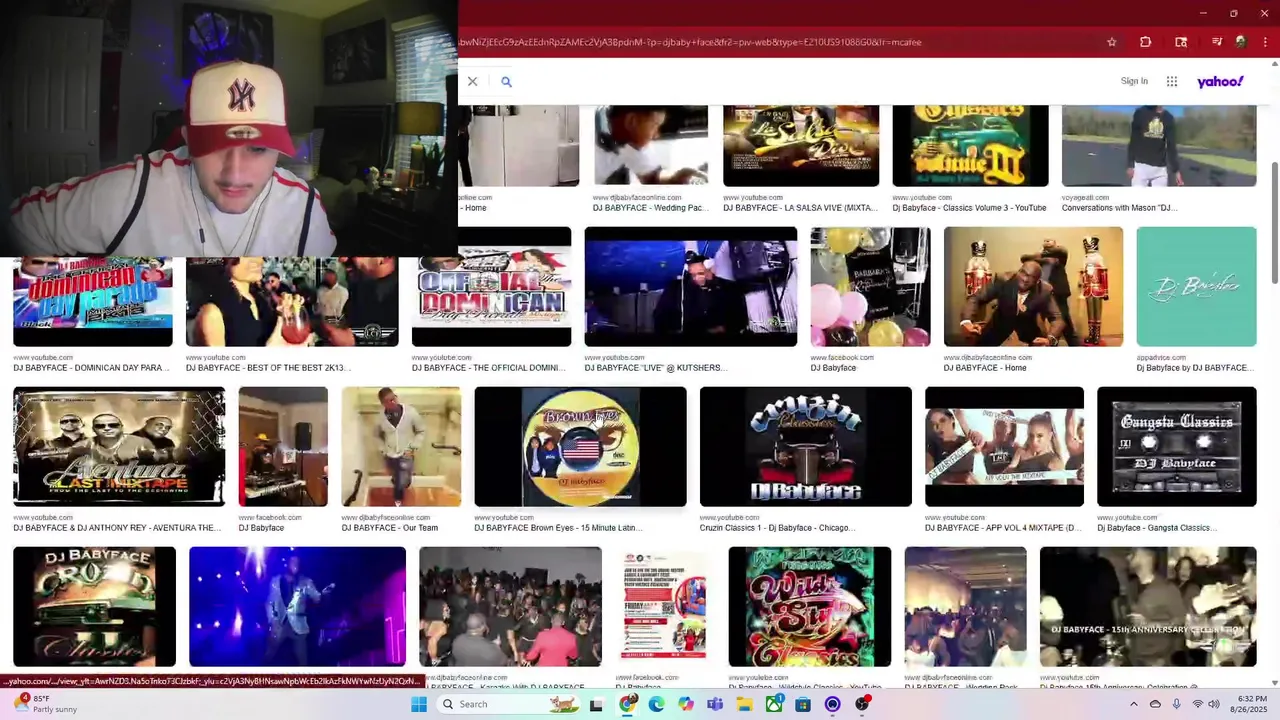Open Microsoft Store from taskbar
The image size is (1280, 720).
pos(803,704)
